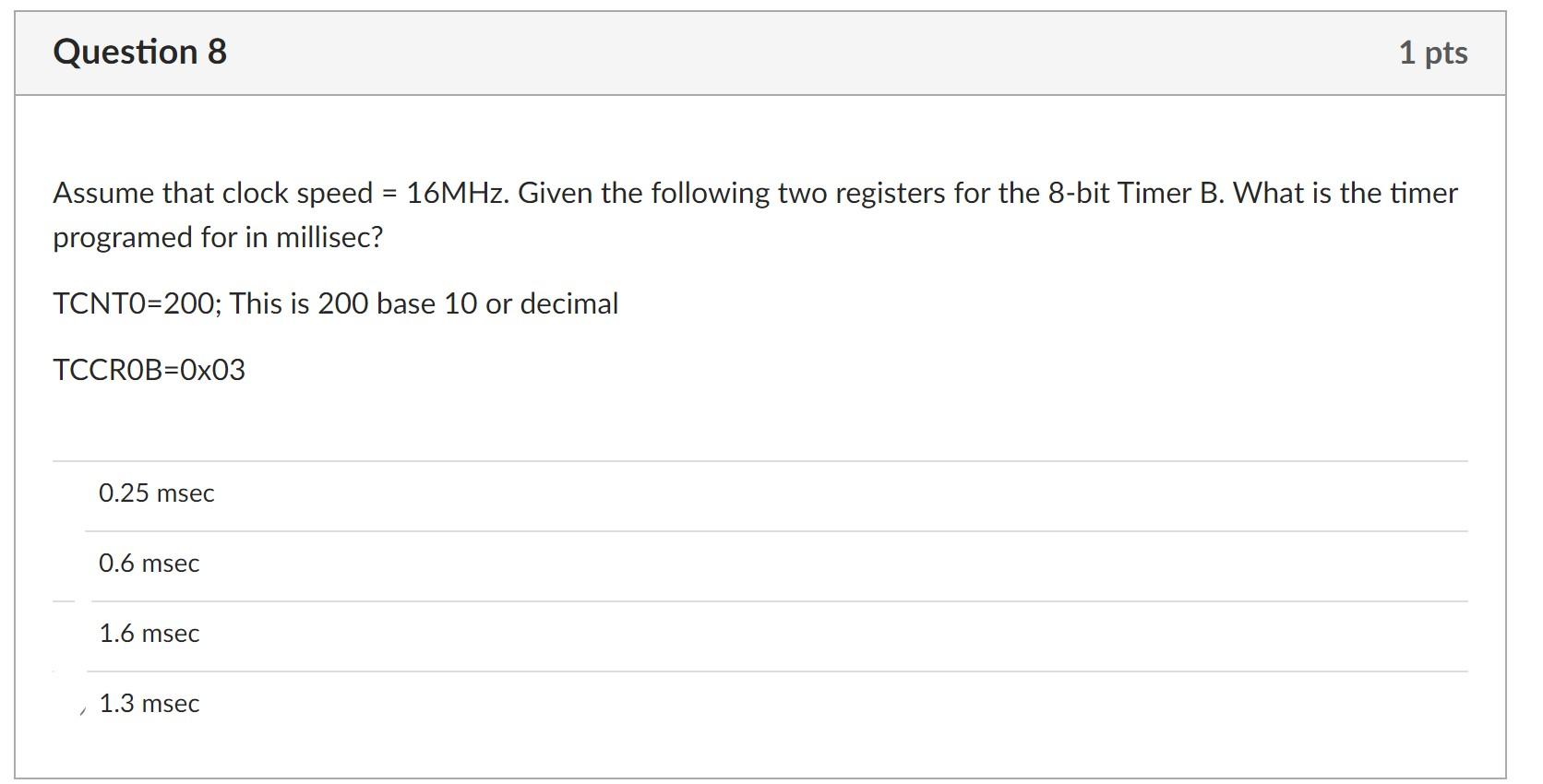Select the 0.25 msec answer option
The height and width of the screenshot is (784, 1543).
pyautogui.click(x=156, y=493)
